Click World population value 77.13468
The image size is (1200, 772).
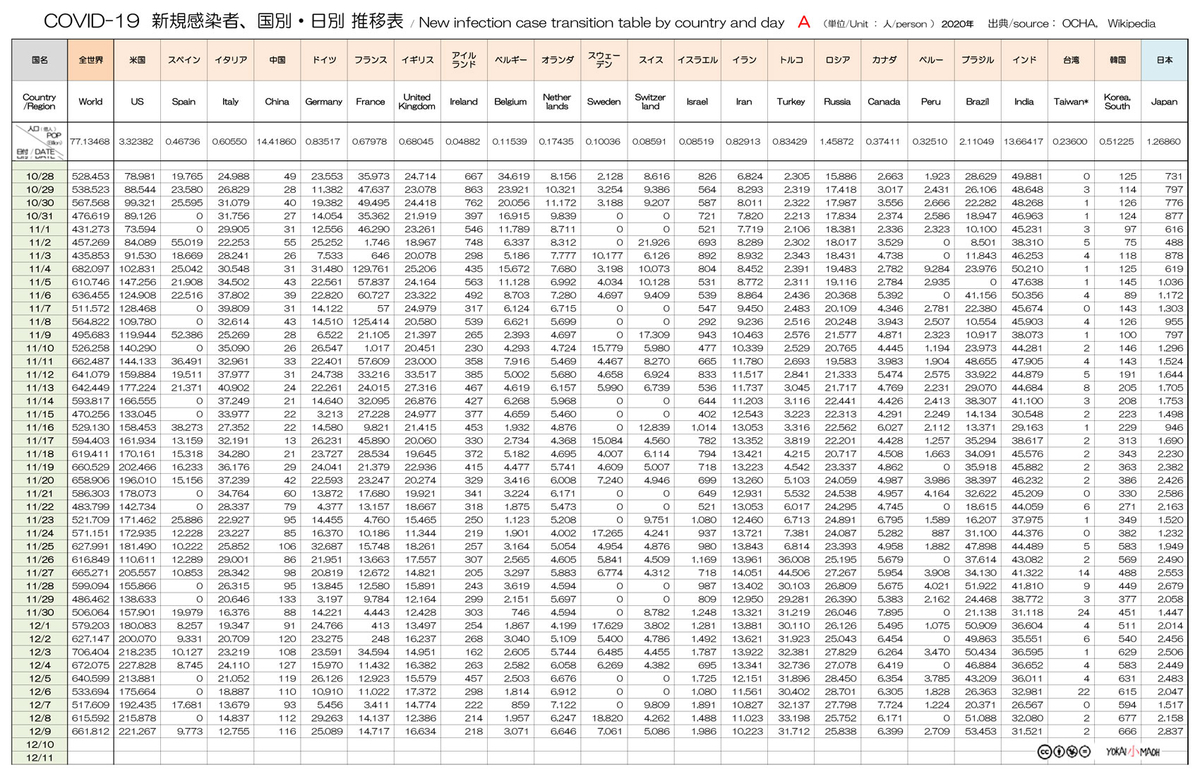[x=91, y=142]
